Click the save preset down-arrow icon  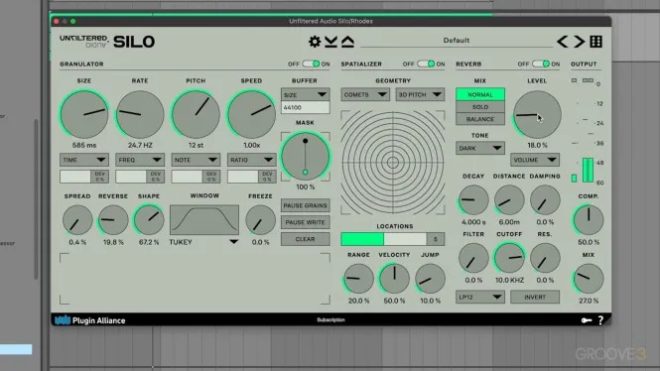[x=331, y=41]
